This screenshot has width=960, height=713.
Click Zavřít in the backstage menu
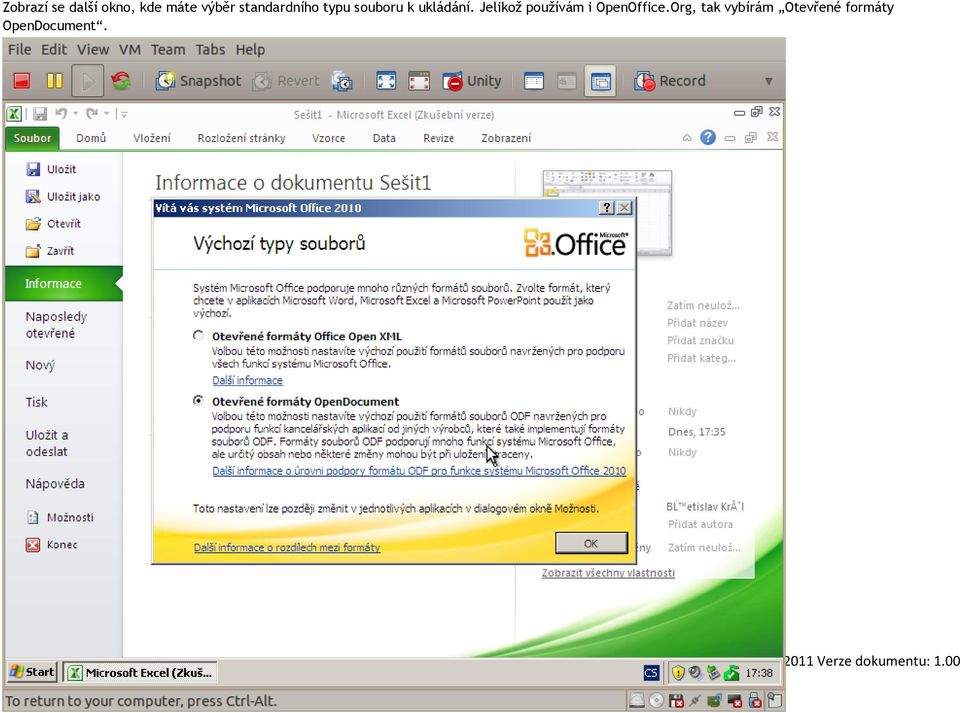pos(50,251)
